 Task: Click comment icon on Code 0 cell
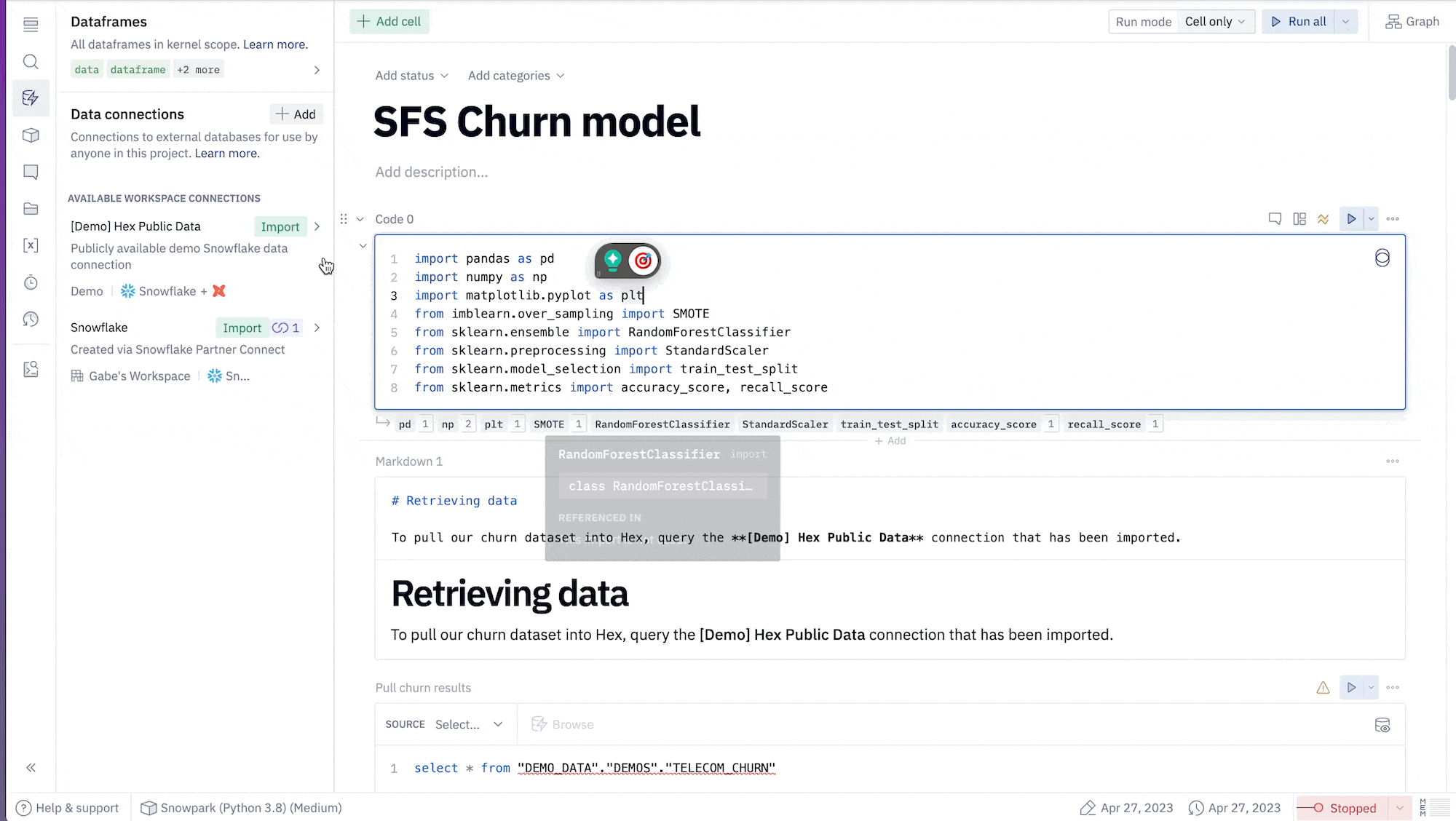(x=1275, y=219)
